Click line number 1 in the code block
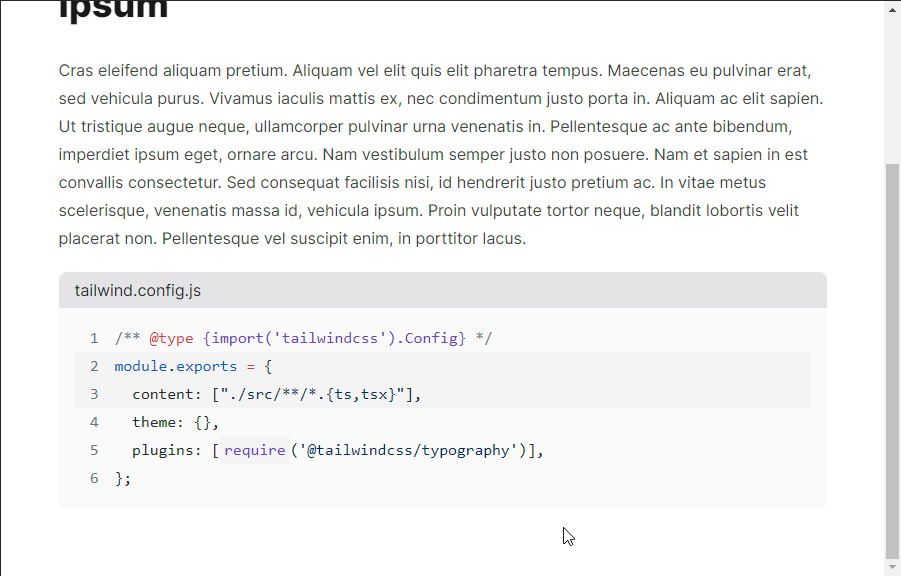Image resolution: width=901 pixels, height=576 pixels. [x=94, y=338]
